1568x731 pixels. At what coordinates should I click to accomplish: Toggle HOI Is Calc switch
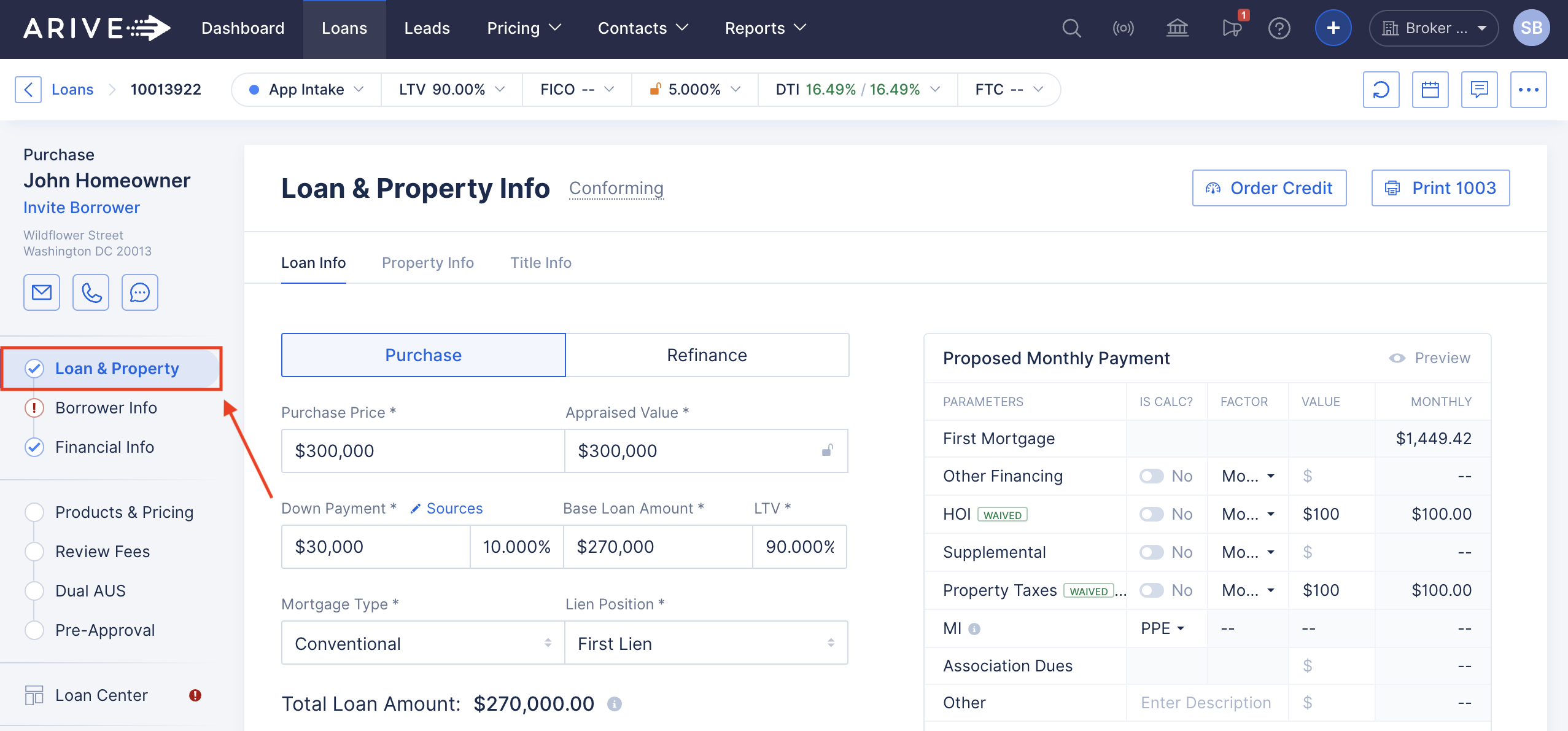(x=1151, y=514)
